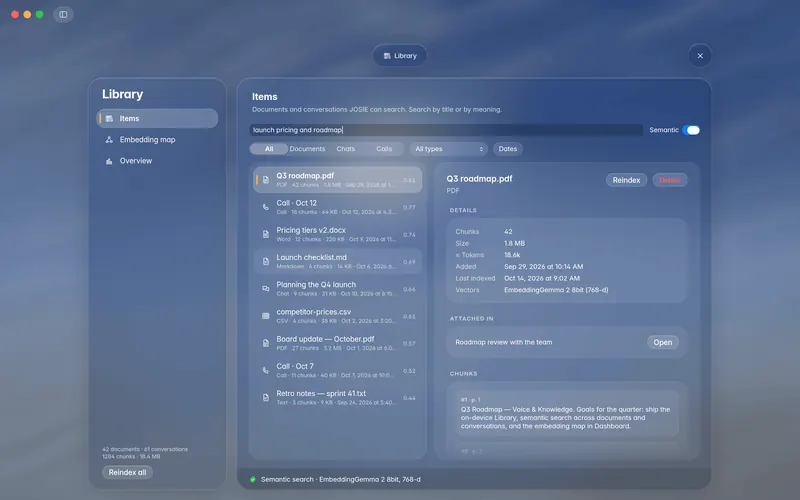Screen dimensions: 800x500
Task: Open the All types dropdown
Action: tap(448, 149)
